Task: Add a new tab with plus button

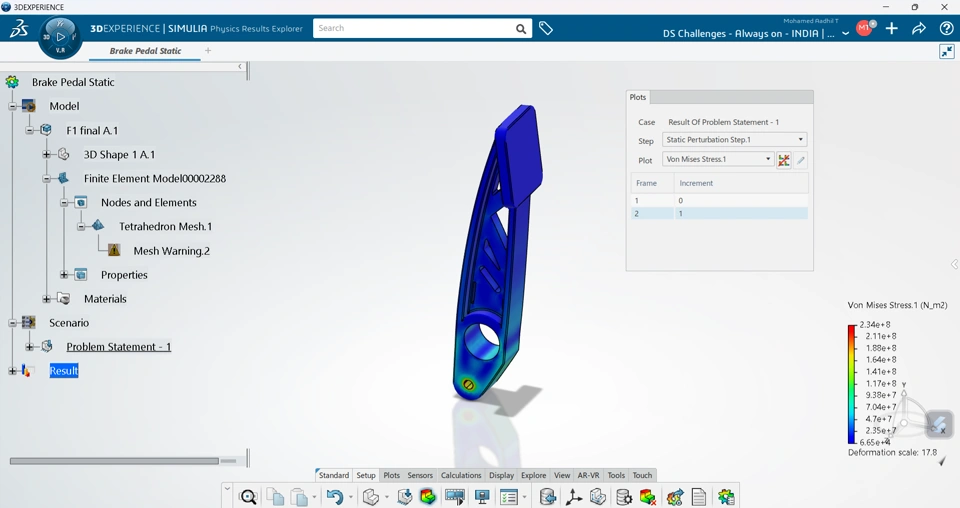Action: pyautogui.click(x=208, y=51)
